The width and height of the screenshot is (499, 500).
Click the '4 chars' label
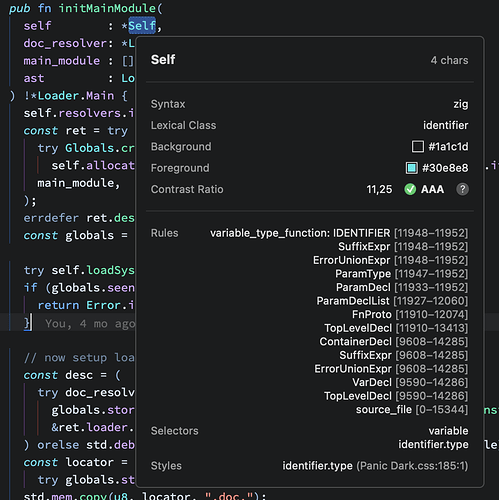click(x=449, y=60)
